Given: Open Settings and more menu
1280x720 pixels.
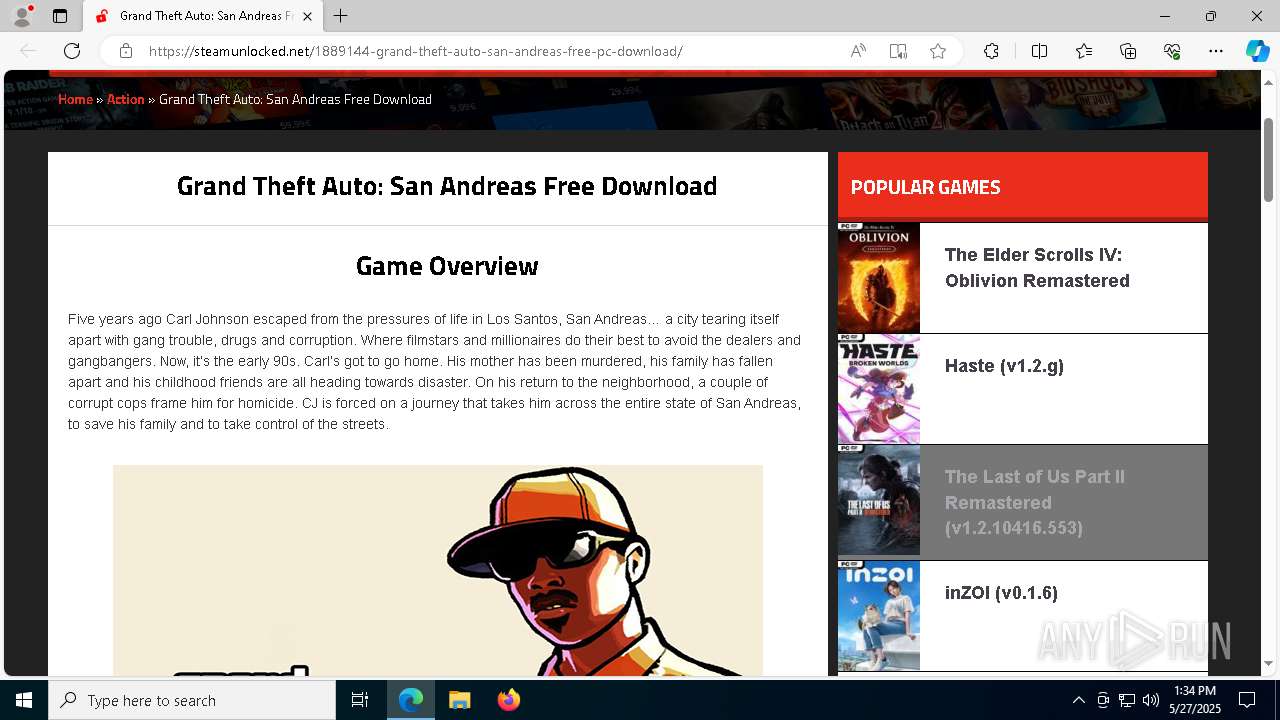Looking at the screenshot, I should [x=1216, y=51].
